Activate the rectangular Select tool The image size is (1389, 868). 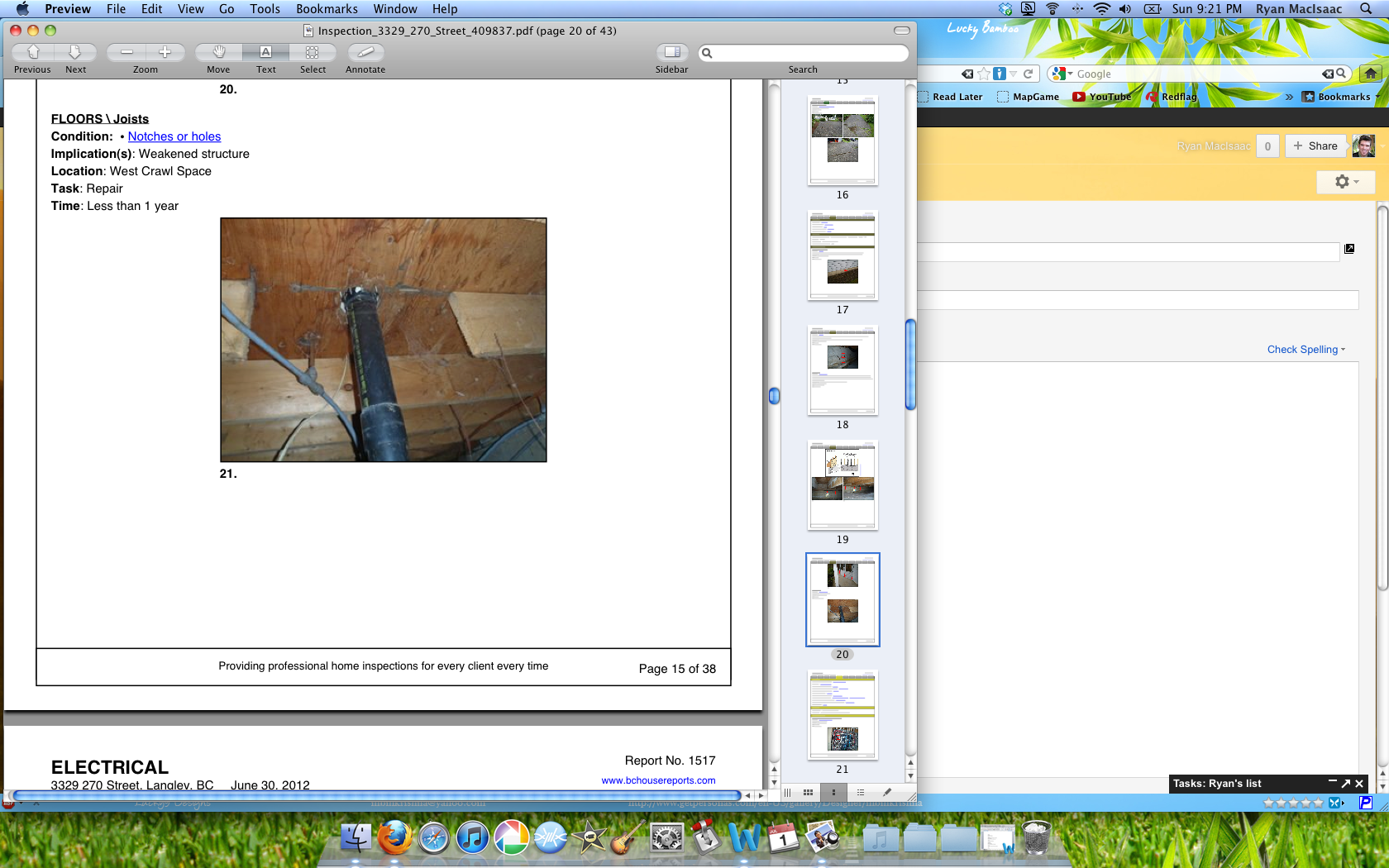(313, 52)
